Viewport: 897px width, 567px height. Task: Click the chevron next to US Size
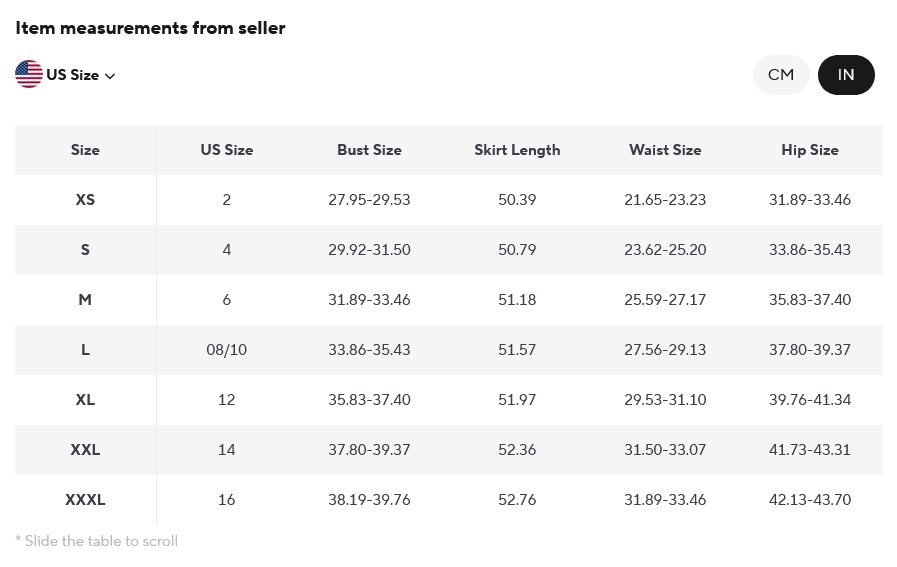(x=110, y=76)
